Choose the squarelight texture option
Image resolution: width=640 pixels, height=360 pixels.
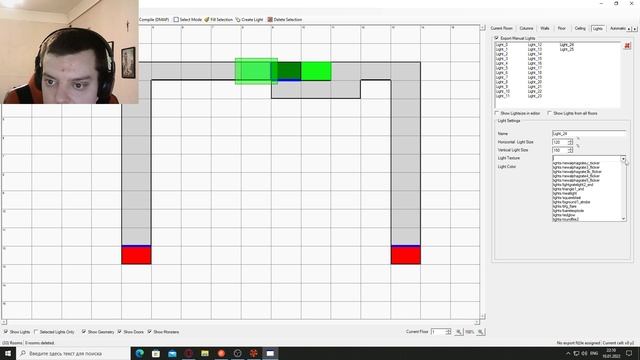[567, 198]
